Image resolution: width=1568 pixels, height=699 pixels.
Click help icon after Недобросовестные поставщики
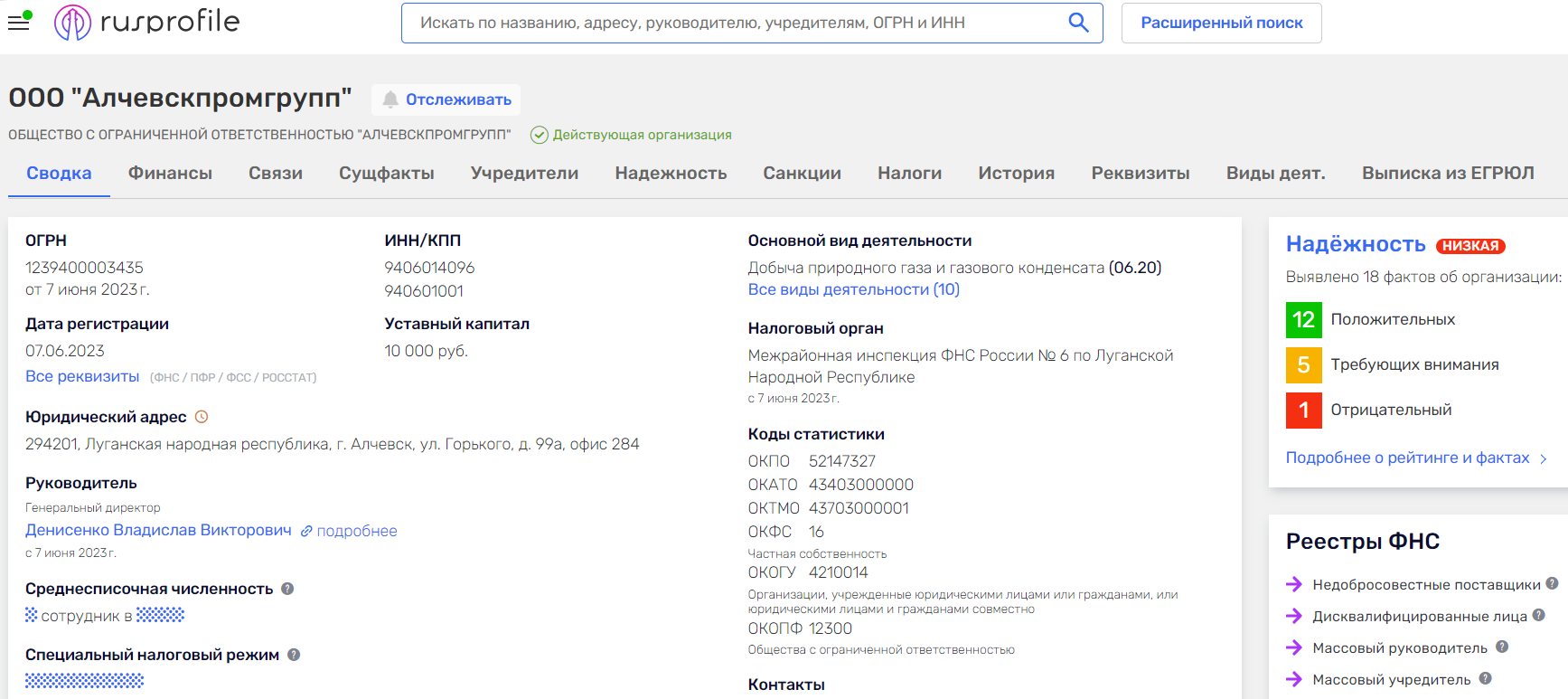tap(1552, 583)
